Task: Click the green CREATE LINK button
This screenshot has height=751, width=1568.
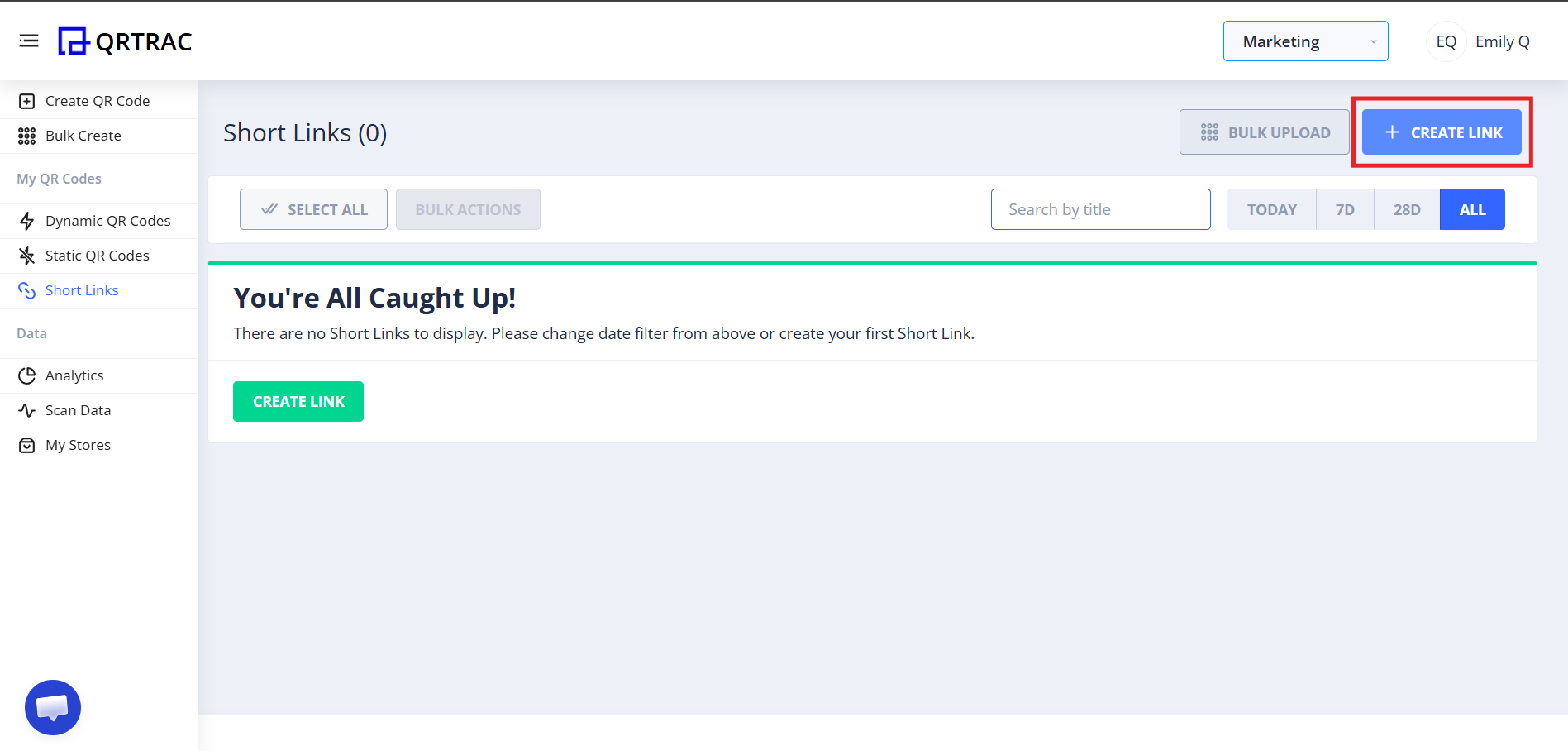Action: [298, 401]
